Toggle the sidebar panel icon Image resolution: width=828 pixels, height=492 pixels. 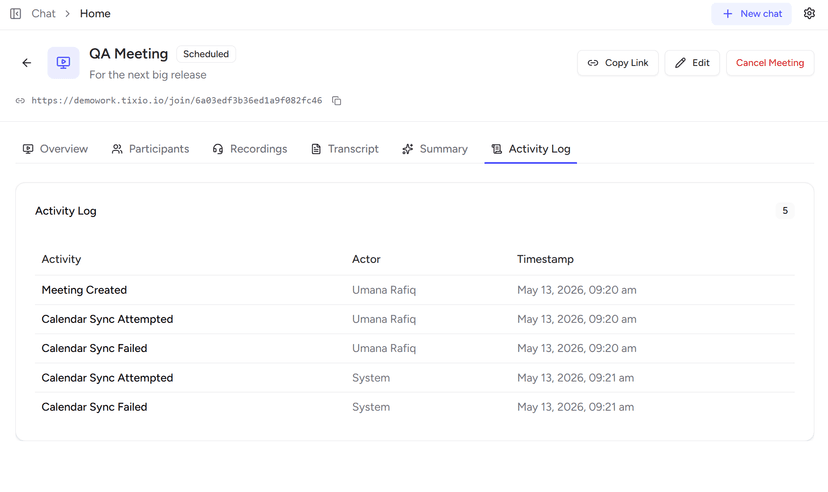[x=16, y=14]
